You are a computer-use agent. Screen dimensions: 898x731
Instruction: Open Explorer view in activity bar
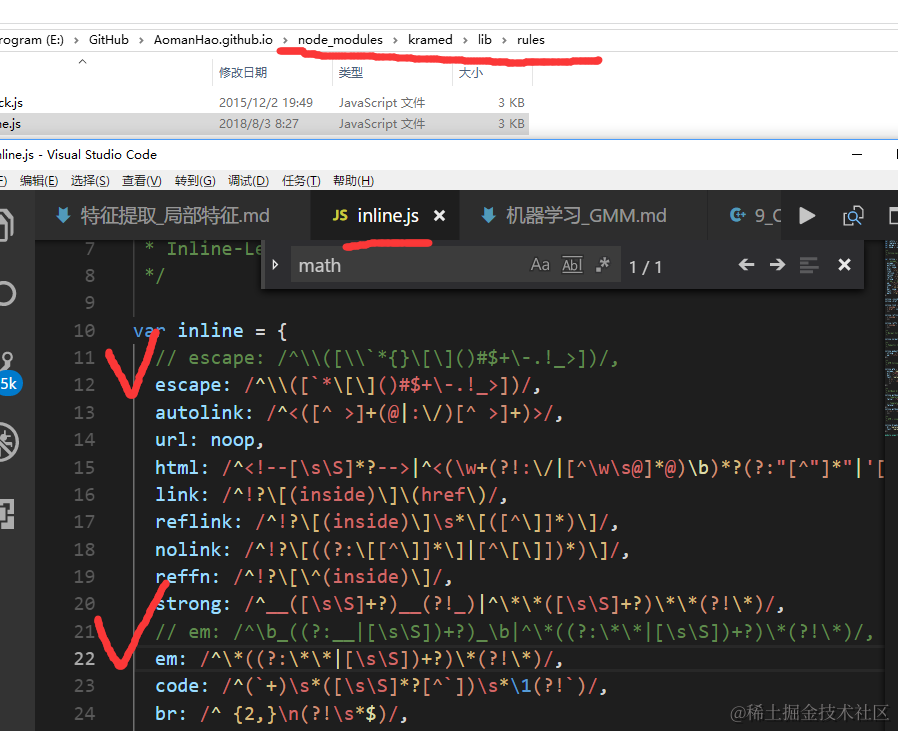[x=6, y=224]
